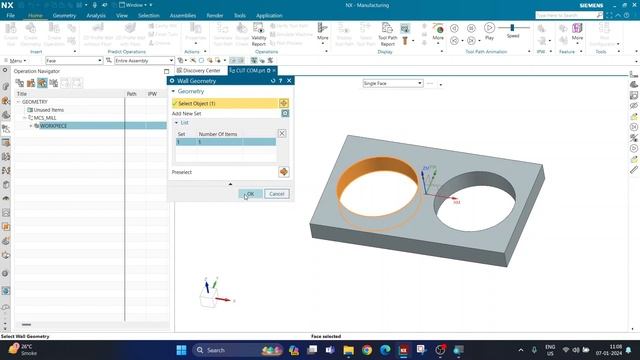Click the command search input field
This screenshot has height=360, width=640.
(566, 15)
